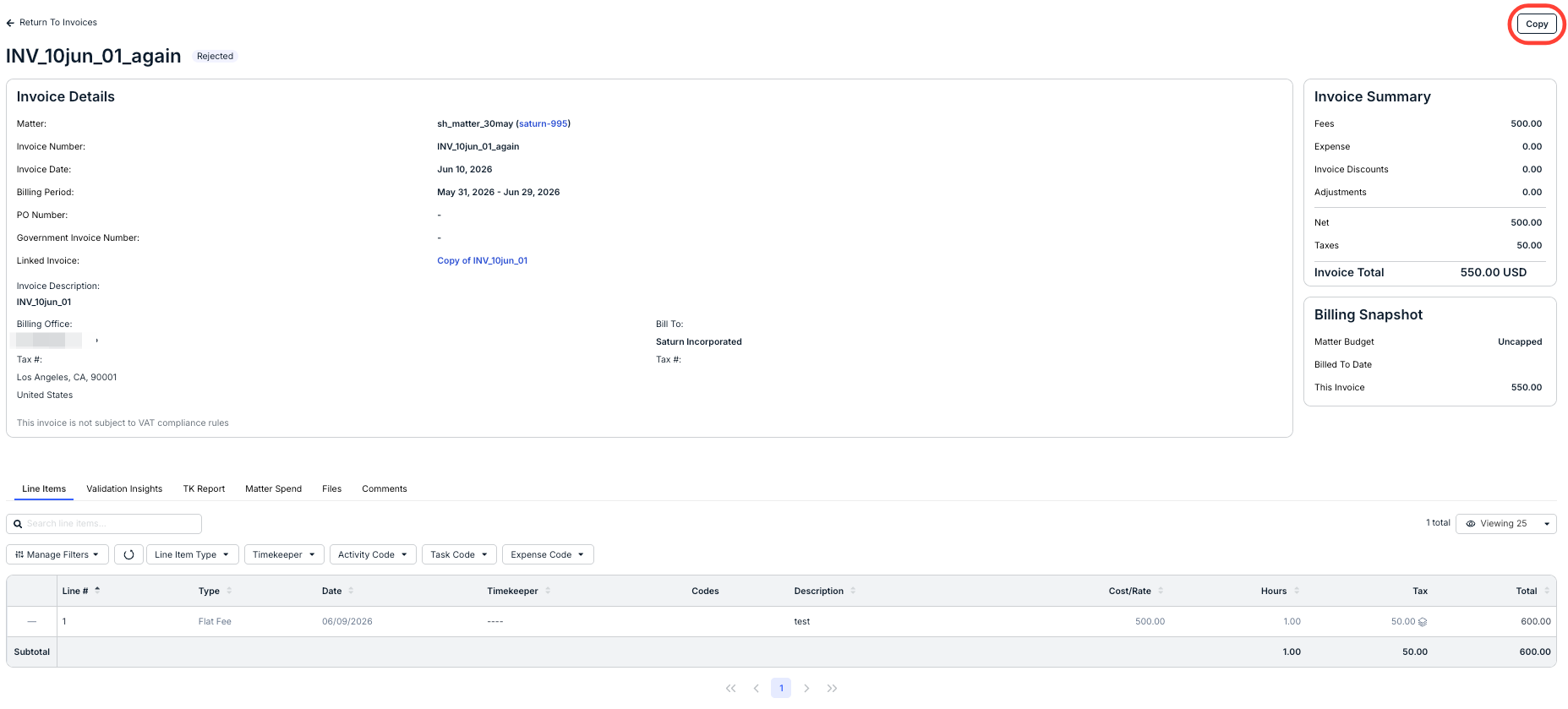Click the Flat Fee type cell
The image size is (1568, 709).
tap(215, 622)
